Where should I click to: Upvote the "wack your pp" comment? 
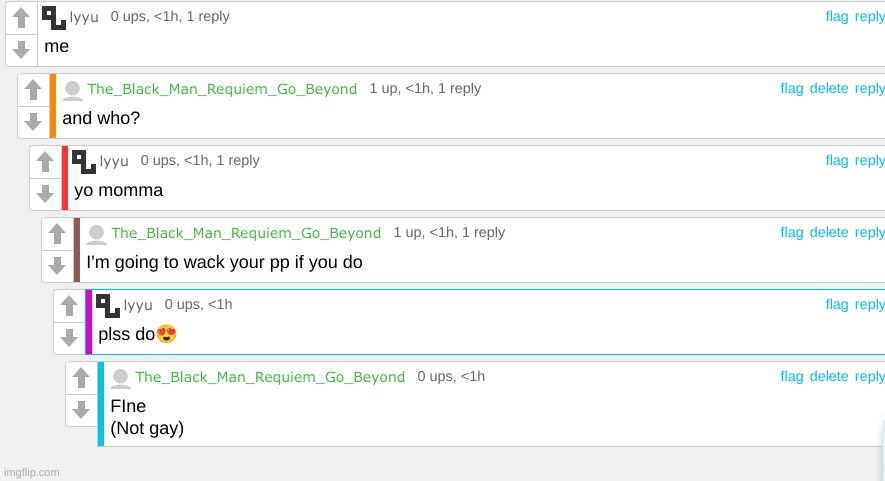[x=57, y=234]
